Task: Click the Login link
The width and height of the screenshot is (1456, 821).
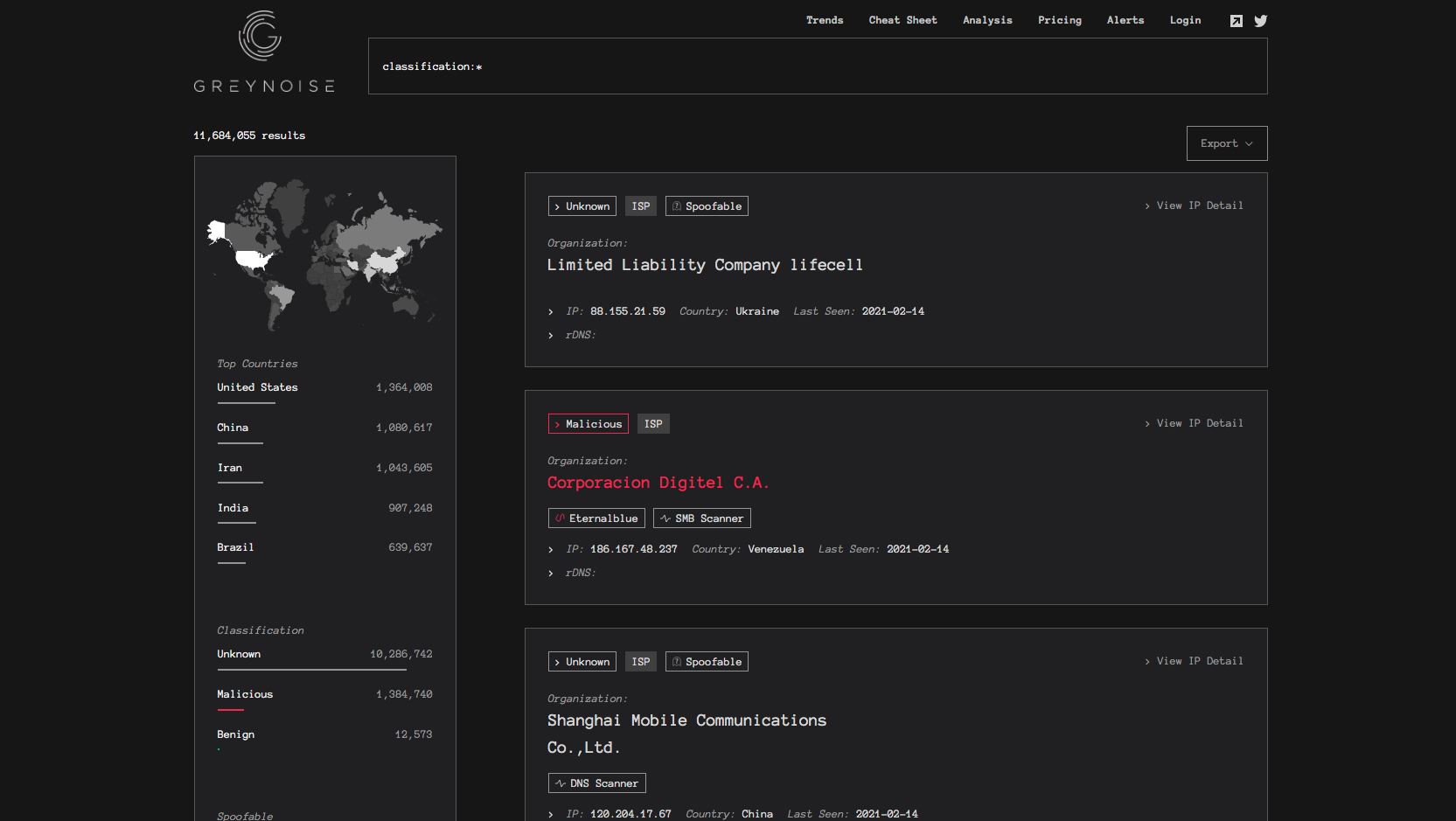Action: click(x=1185, y=20)
